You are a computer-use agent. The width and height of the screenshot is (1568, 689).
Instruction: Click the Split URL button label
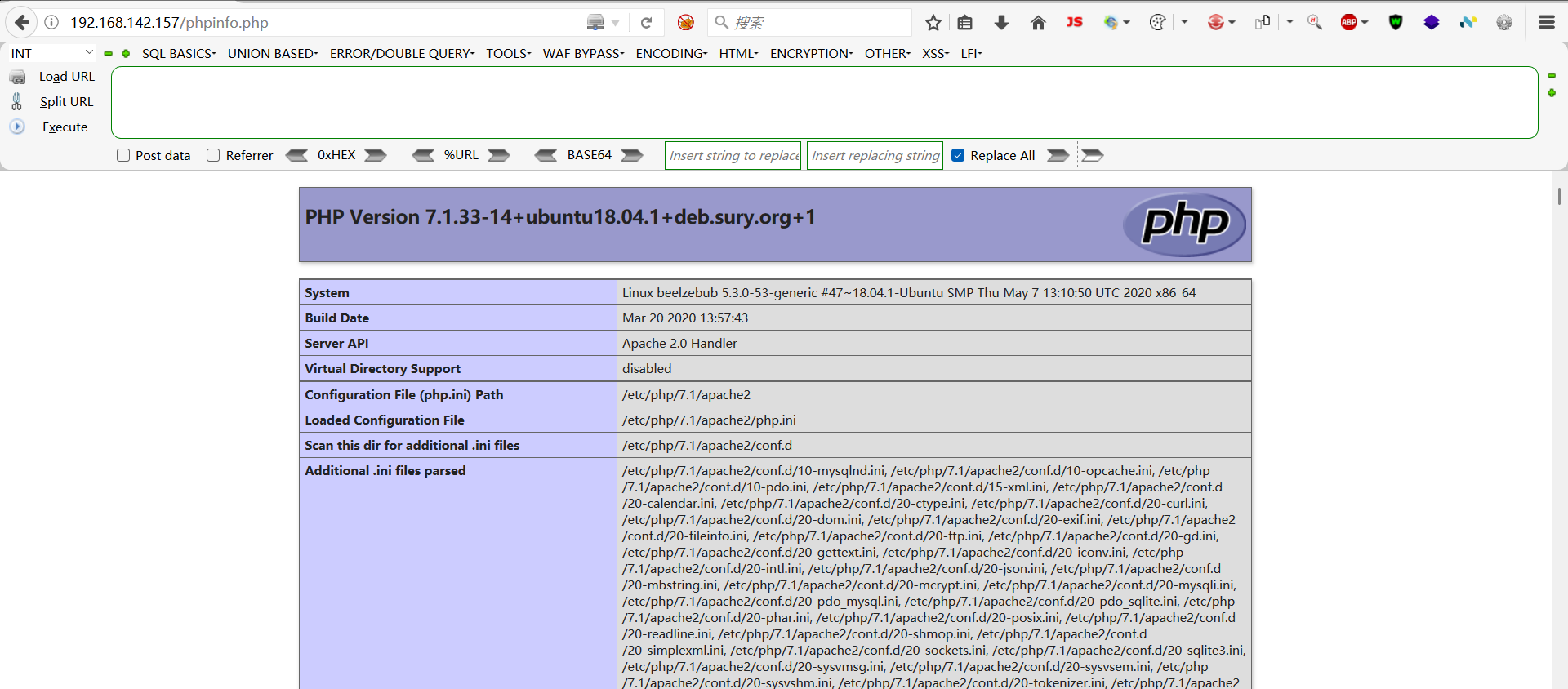pyautogui.click(x=67, y=102)
